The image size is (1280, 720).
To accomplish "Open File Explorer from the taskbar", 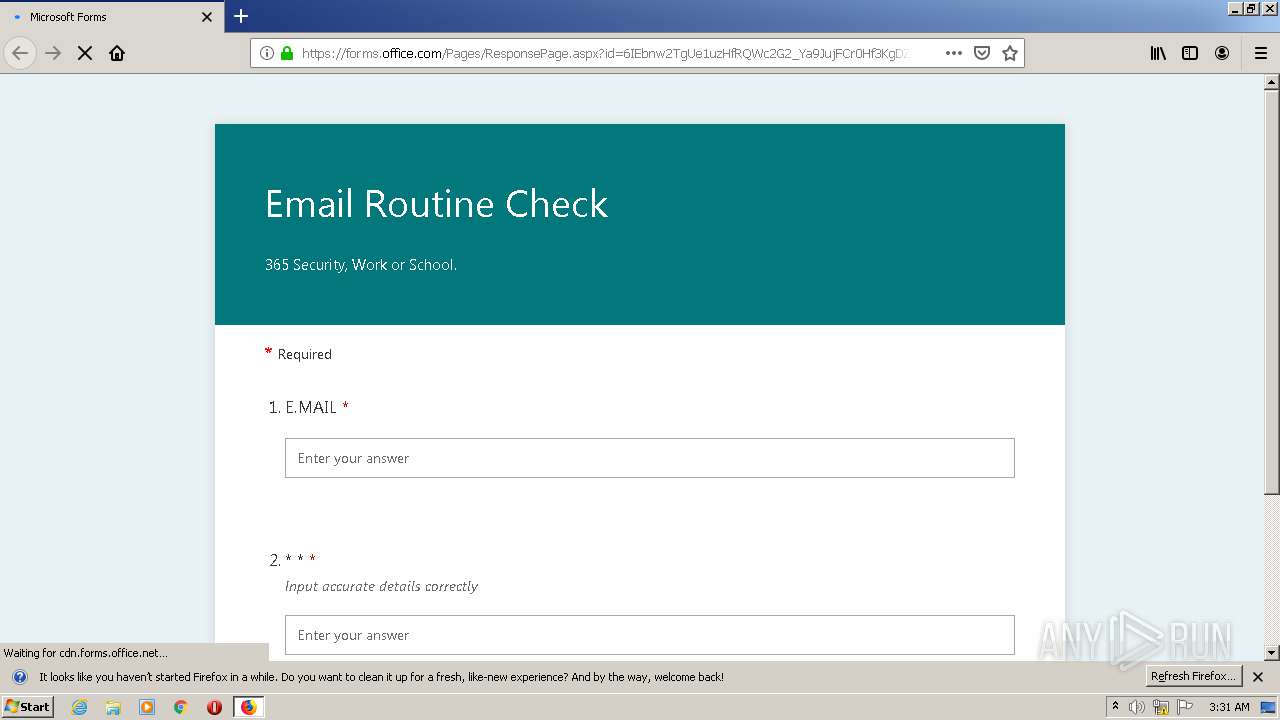I will coord(113,707).
